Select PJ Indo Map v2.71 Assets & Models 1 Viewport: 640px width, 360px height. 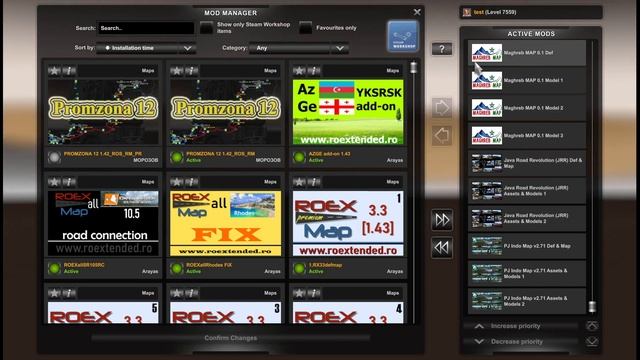[x=527, y=273]
